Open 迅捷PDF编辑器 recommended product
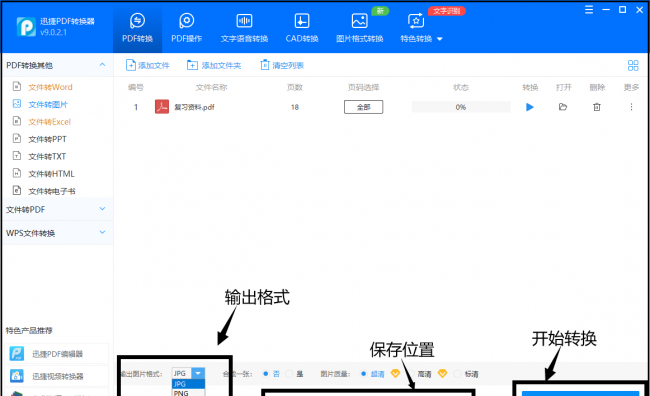 (57, 354)
